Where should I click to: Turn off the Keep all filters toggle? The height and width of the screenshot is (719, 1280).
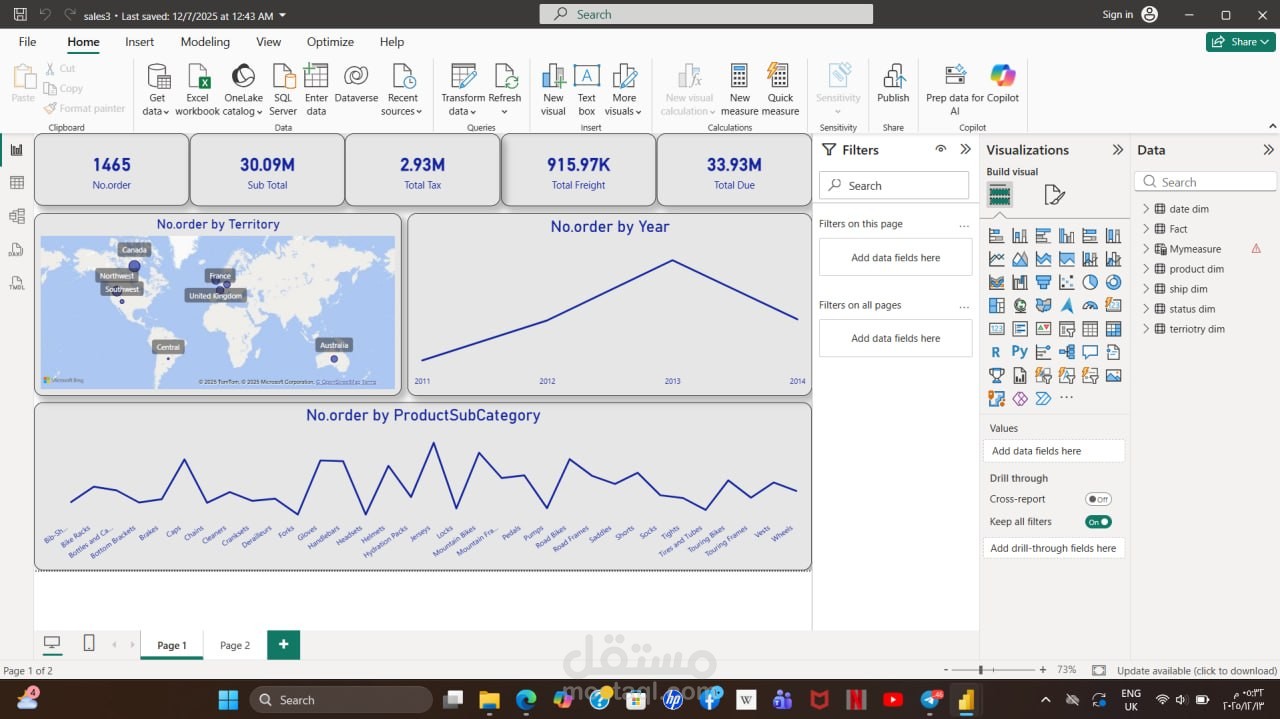point(1098,521)
